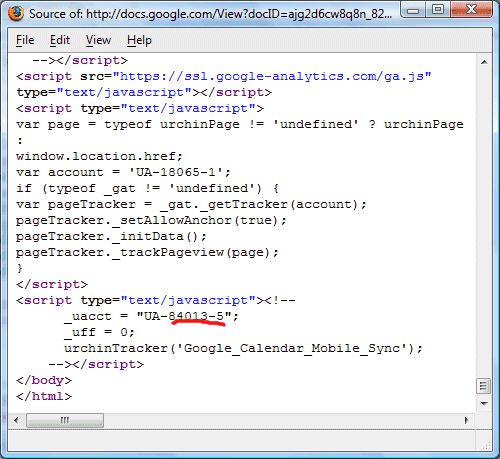Click the vertical scrollbar thumb
Image resolution: width=500 pixels, height=459 pixels.
tap(483, 386)
